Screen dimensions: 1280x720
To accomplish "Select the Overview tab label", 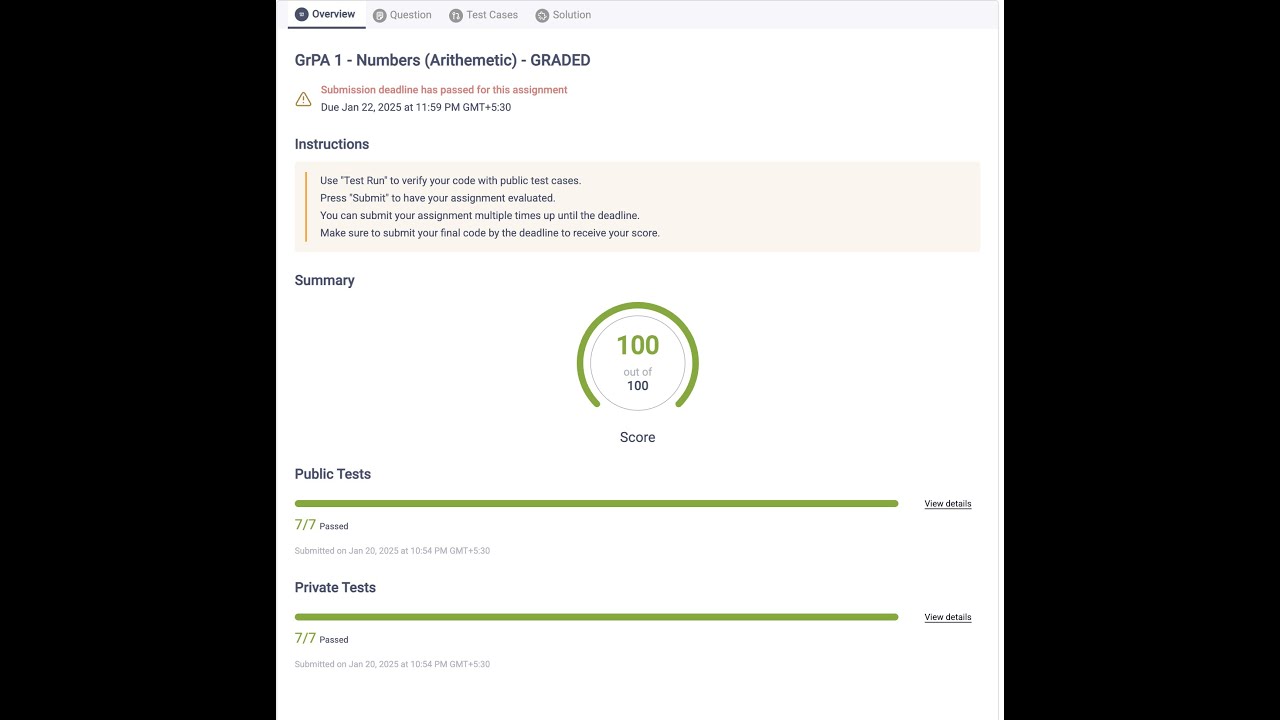I will [333, 14].
